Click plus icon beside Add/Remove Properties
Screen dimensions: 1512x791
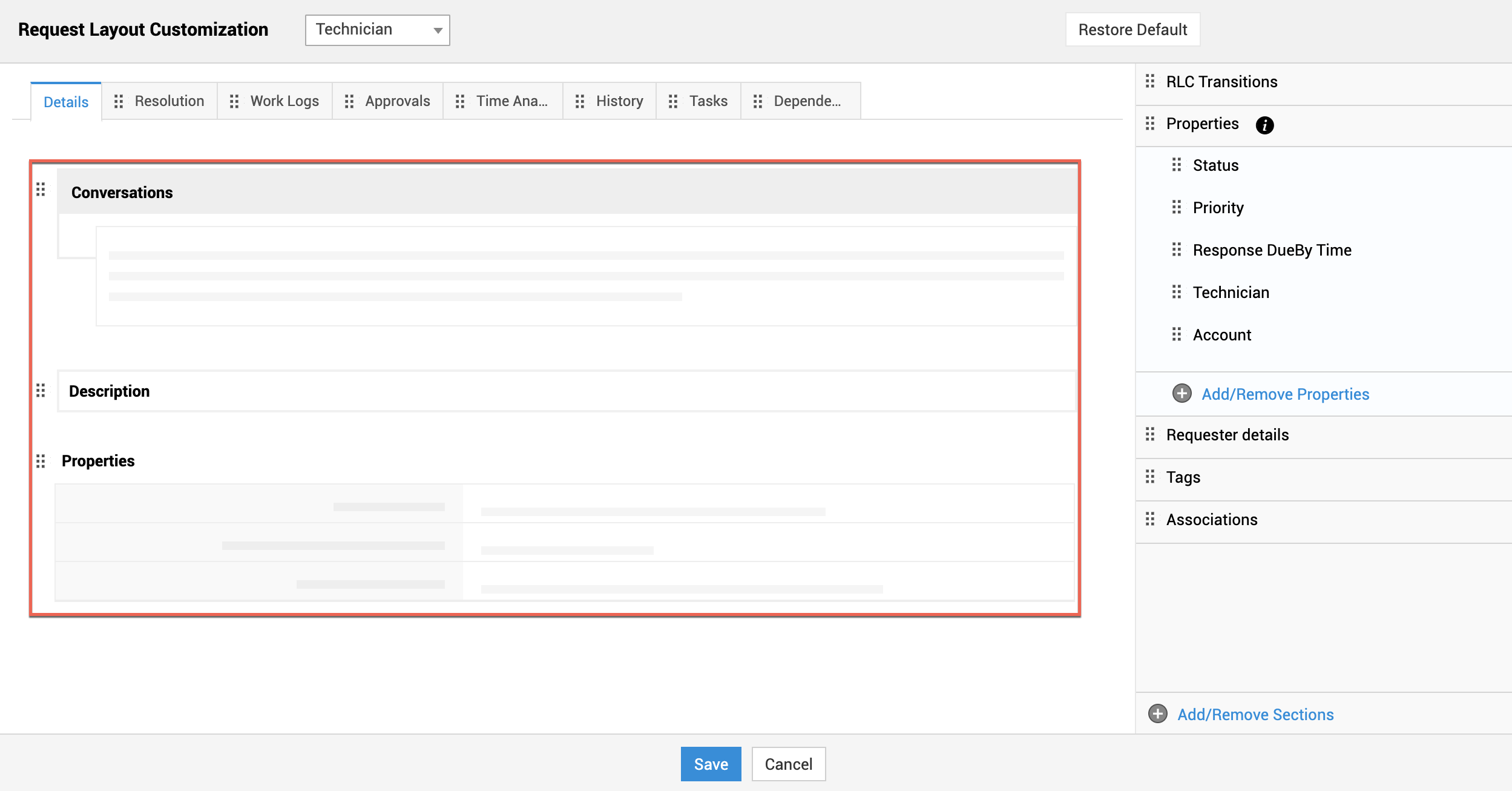pos(1182,394)
